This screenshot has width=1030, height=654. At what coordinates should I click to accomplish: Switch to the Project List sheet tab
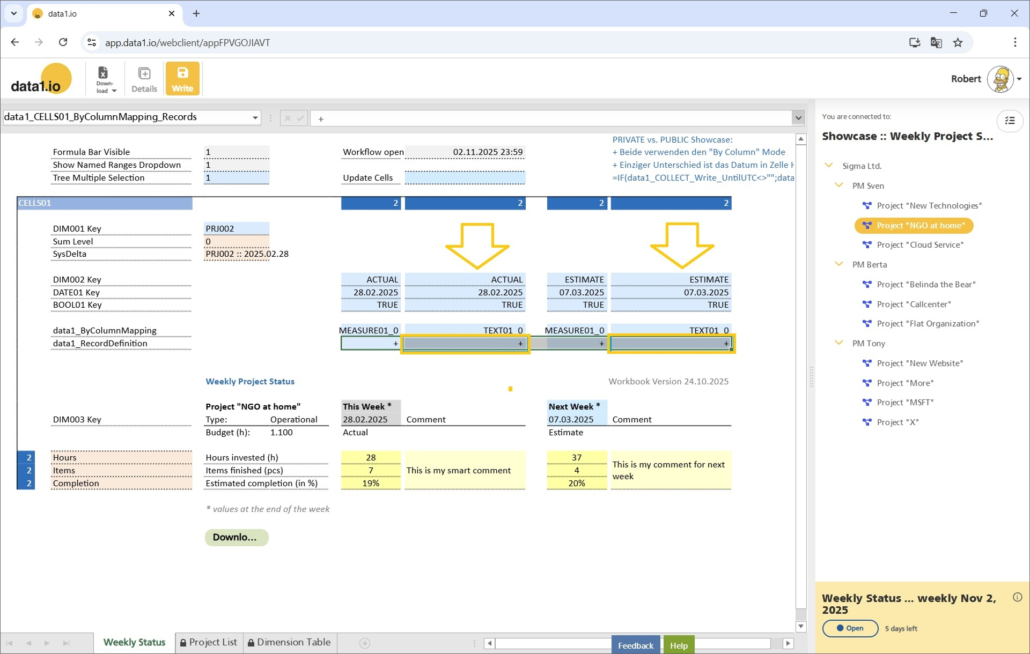[x=208, y=642]
